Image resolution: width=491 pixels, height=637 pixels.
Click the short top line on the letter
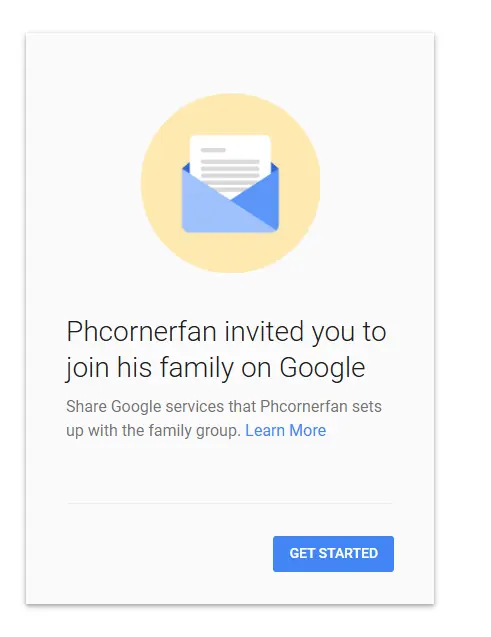(213, 150)
